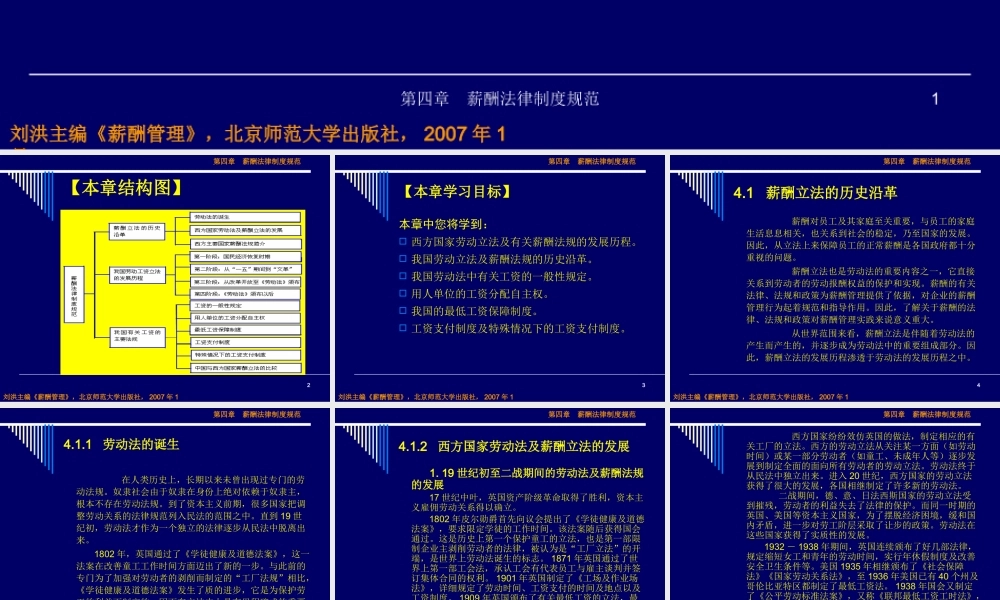
Task: Click paragraph starting 在人类历史上,长期以来
Action: (191, 509)
